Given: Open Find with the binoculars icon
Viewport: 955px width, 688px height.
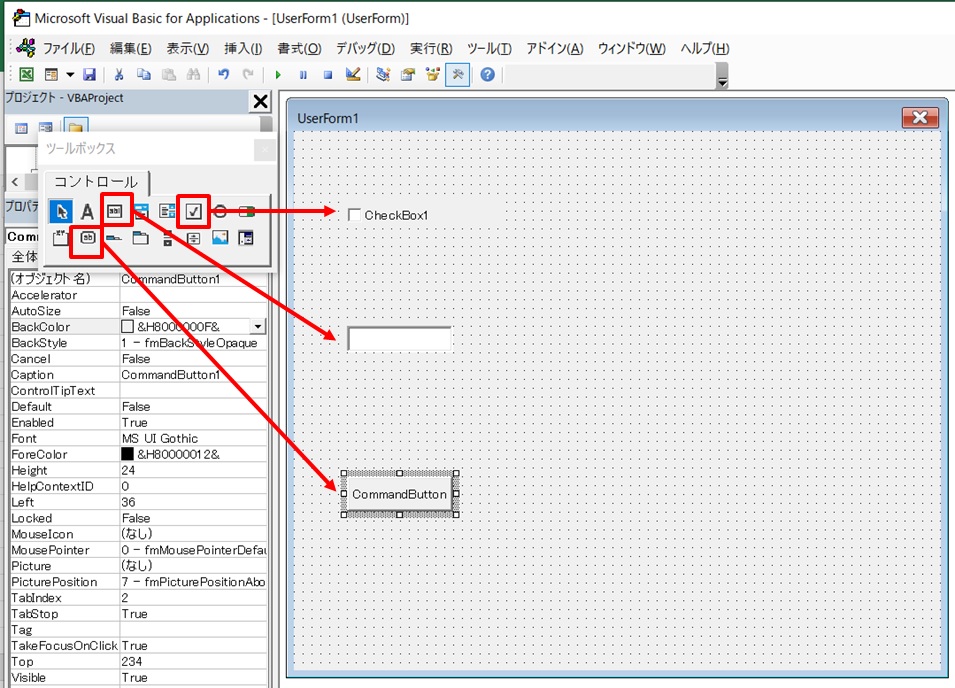Looking at the screenshot, I should pyautogui.click(x=194, y=74).
